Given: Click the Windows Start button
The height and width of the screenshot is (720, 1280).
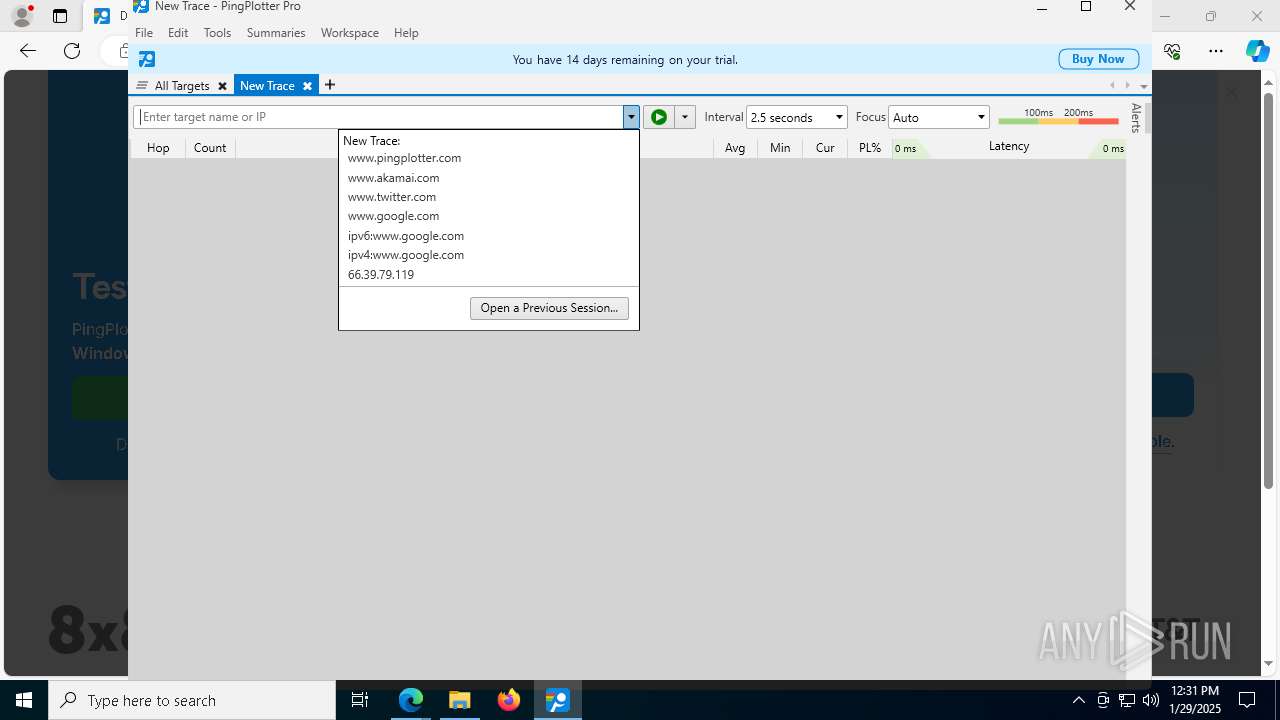Looking at the screenshot, I should point(24,700).
